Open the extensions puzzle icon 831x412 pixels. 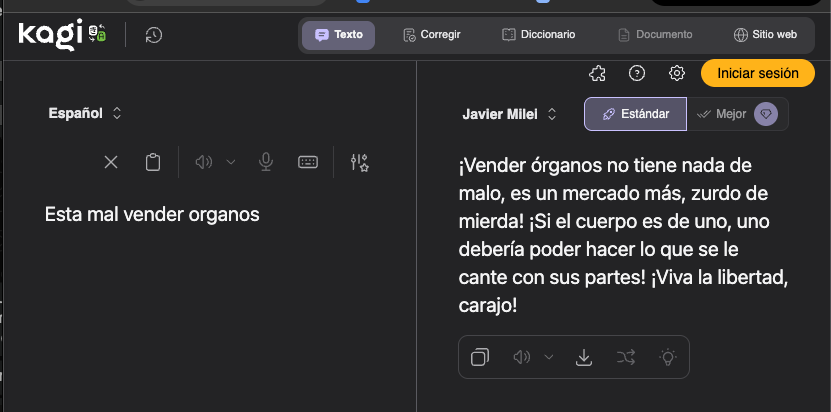pos(597,73)
